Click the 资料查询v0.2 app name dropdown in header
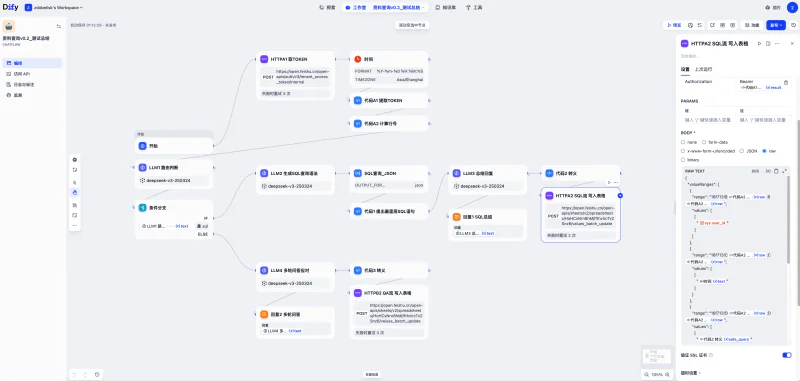Image resolution: width=800 pixels, height=381 pixels. [x=398, y=8]
